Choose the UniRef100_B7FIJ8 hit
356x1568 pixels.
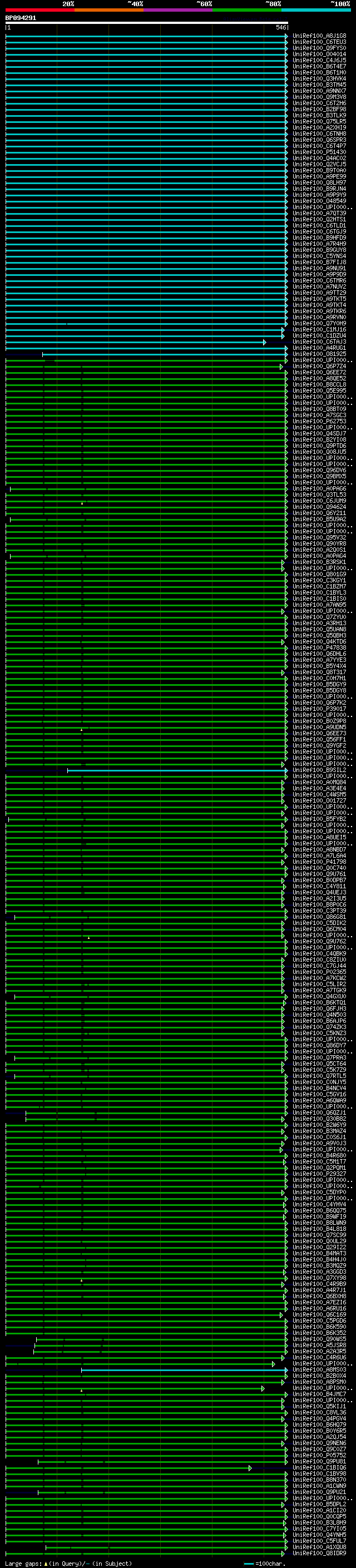pos(319,263)
